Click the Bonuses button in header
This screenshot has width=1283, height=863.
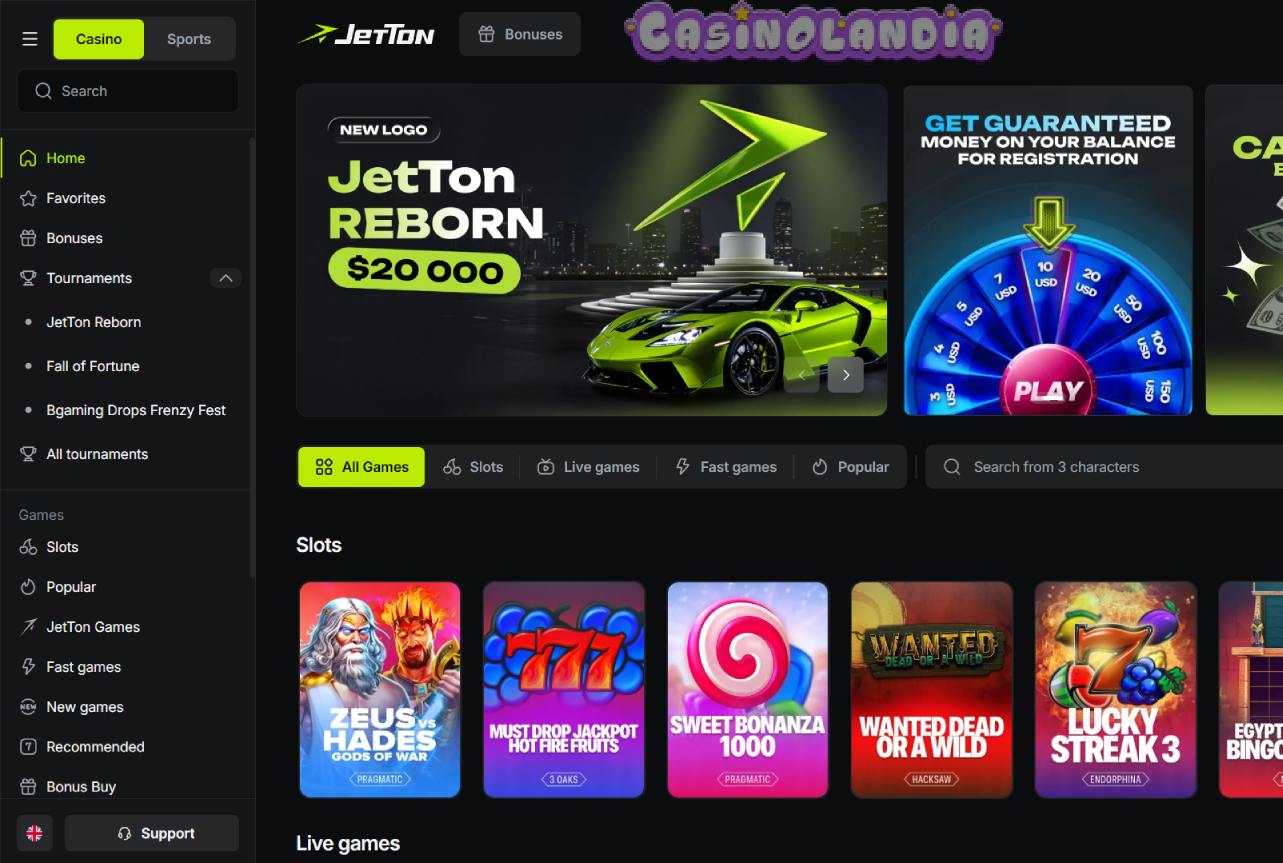[520, 34]
